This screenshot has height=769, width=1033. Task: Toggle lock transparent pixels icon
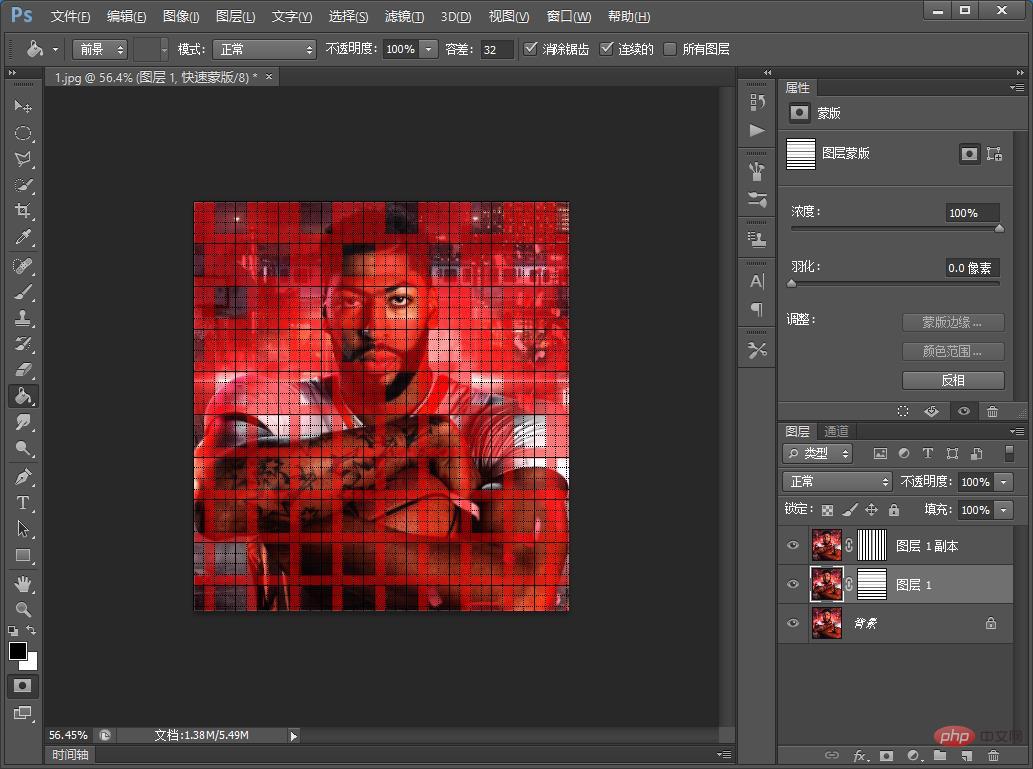[x=828, y=510]
